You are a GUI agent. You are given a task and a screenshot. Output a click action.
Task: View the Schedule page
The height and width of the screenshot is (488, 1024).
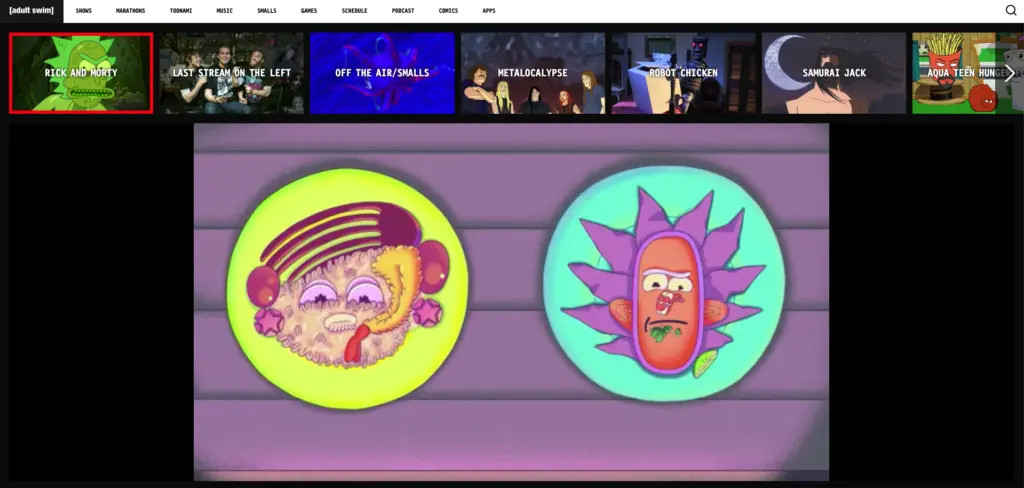tap(355, 11)
